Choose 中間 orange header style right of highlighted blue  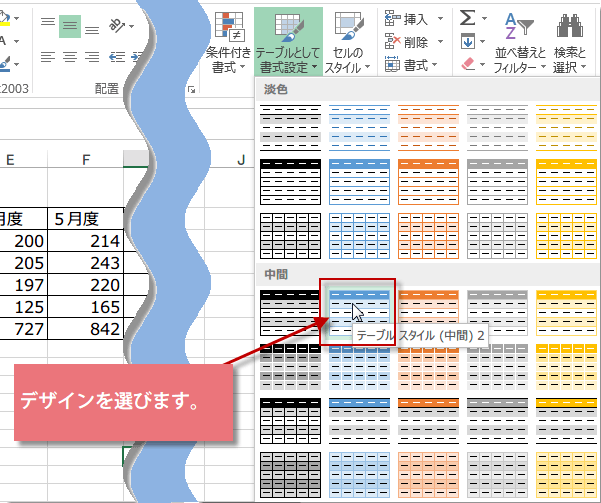pos(428,307)
